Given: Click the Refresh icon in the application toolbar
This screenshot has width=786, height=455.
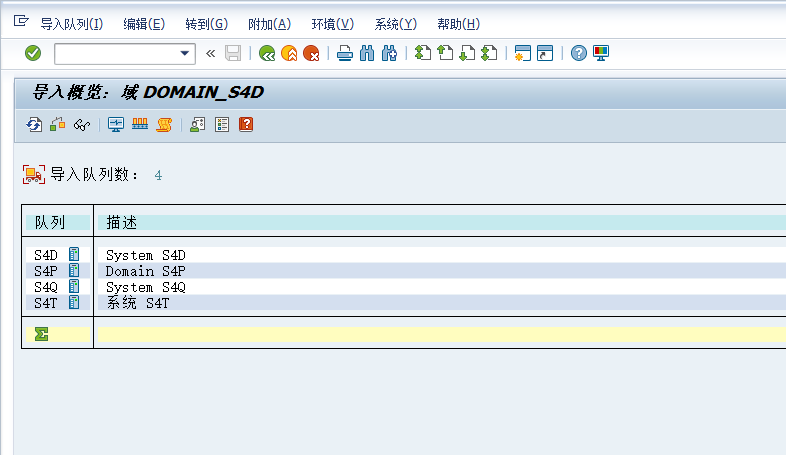Looking at the screenshot, I should [34, 124].
